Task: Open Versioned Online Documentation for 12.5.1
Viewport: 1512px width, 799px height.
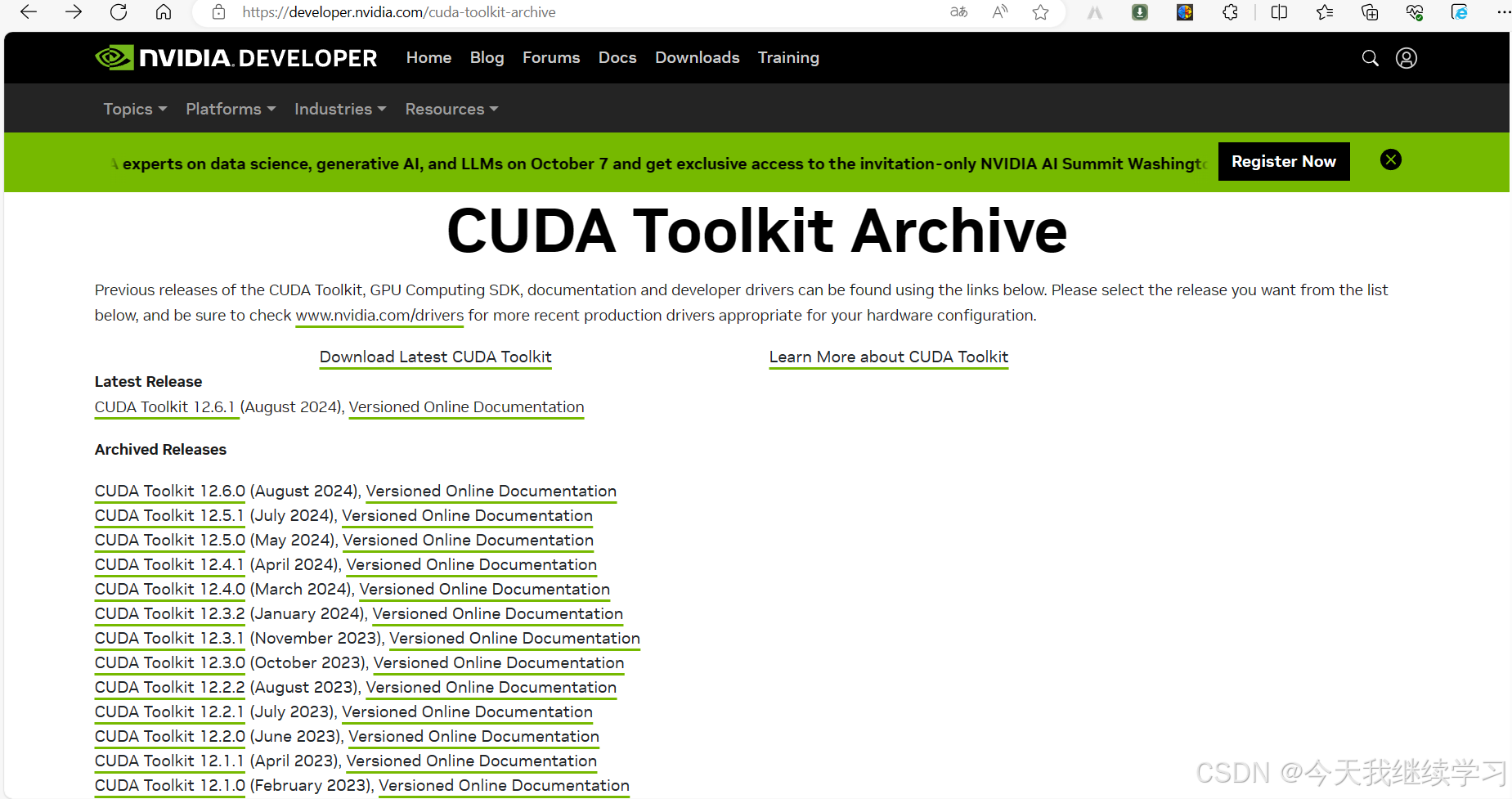Action: click(x=467, y=516)
